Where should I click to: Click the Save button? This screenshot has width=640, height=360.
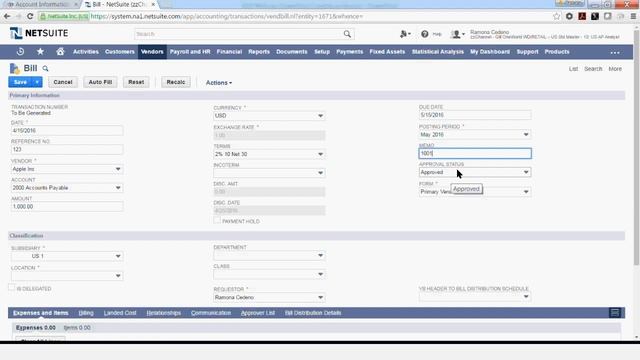(20, 82)
